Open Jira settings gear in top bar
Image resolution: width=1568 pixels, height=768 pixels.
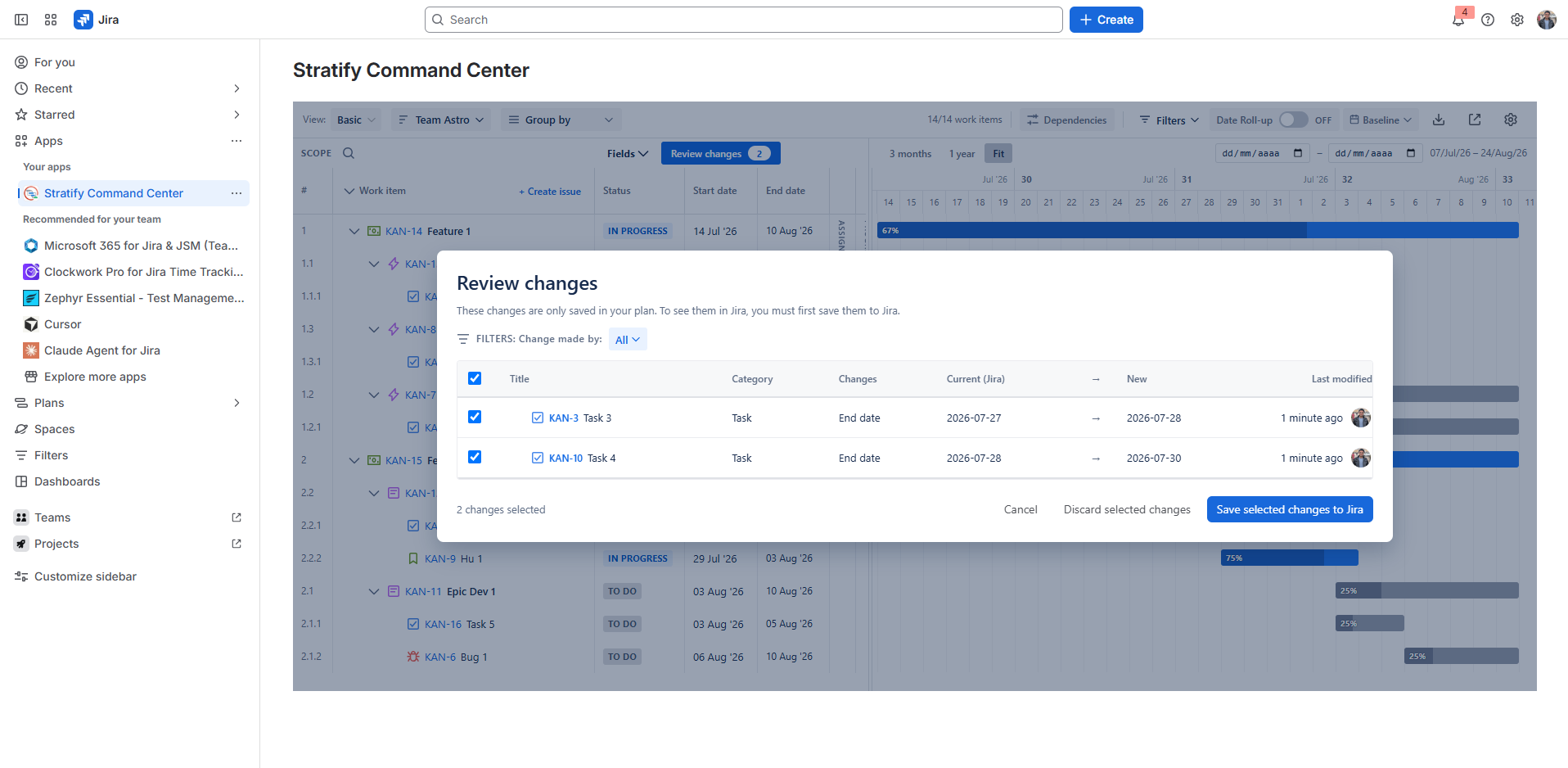(x=1517, y=20)
